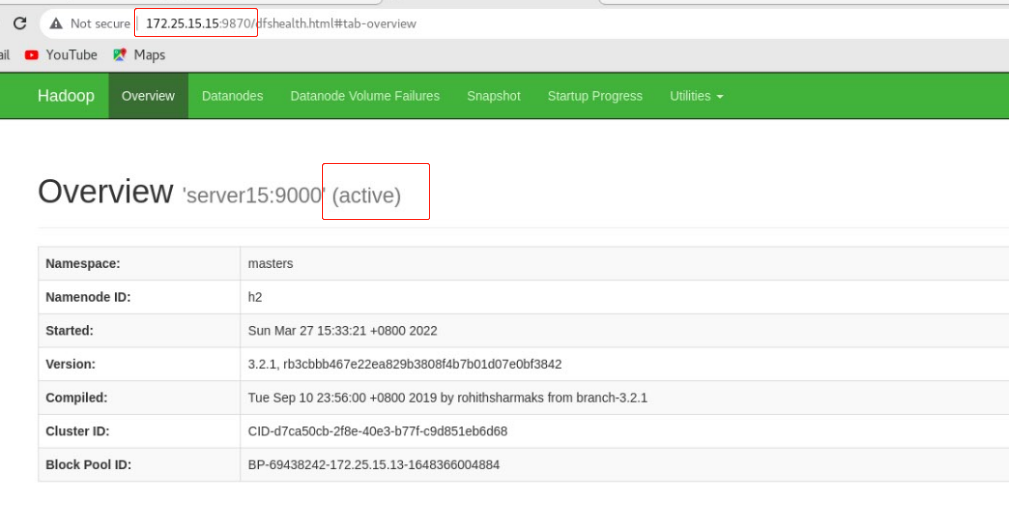Switch to the Overview tab
The height and width of the screenshot is (514, 1009).
click(x=148, y=96)
